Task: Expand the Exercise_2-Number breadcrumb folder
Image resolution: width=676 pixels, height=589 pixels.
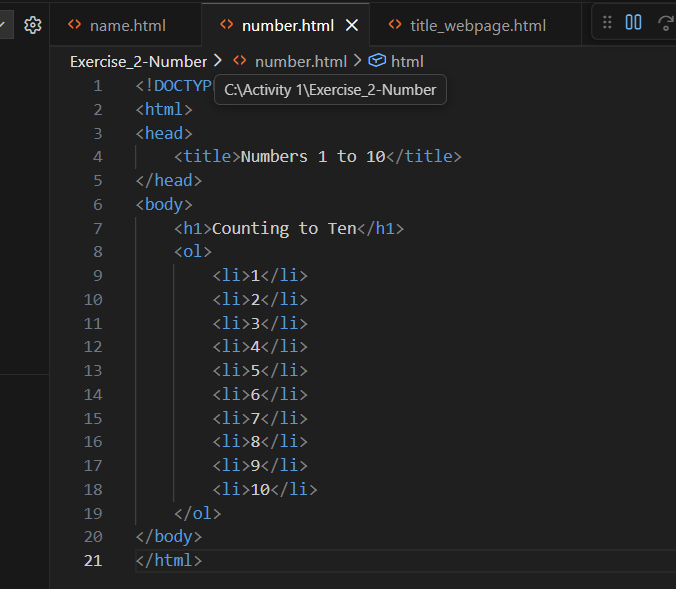Action: point(138,61)
